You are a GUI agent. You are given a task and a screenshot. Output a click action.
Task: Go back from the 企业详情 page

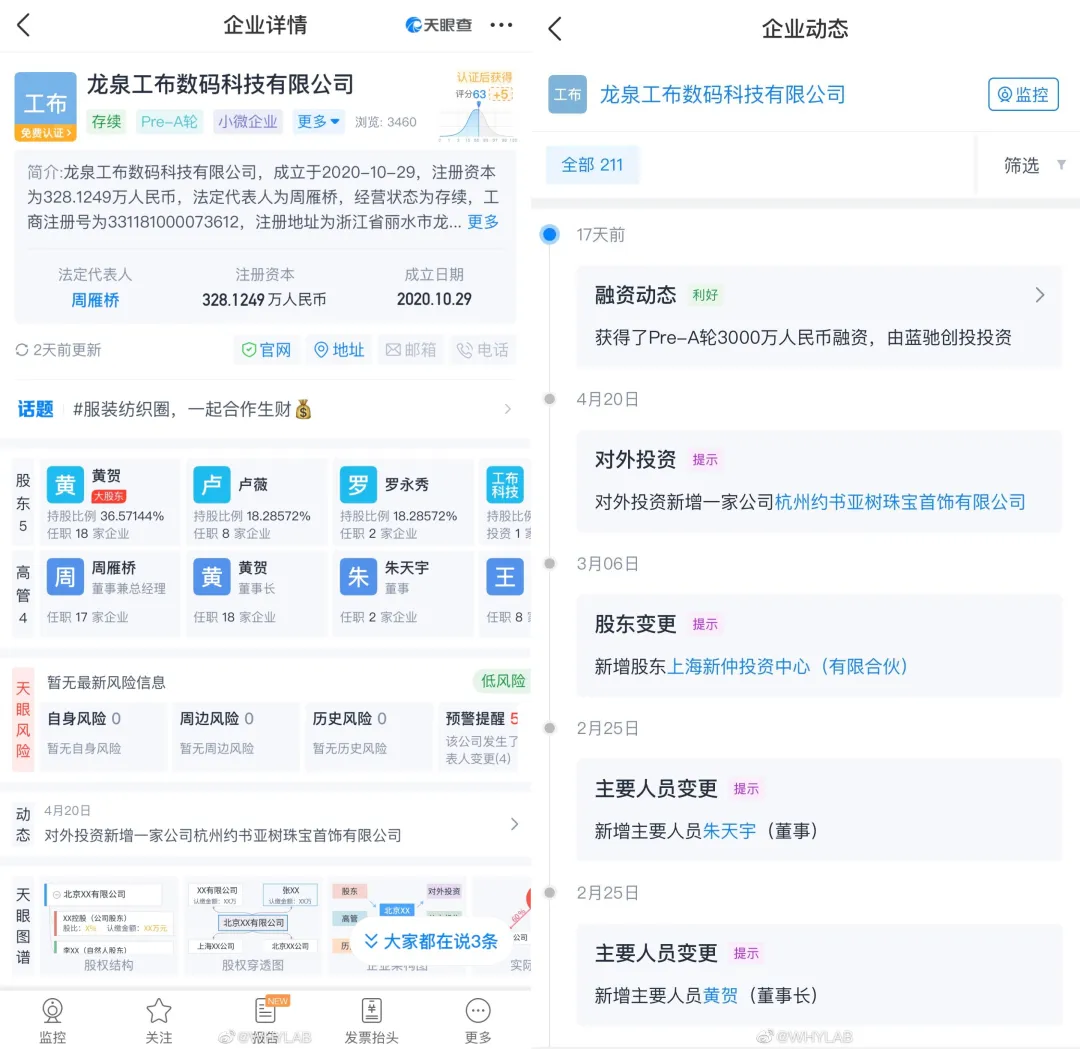click(x=24, y=25)
